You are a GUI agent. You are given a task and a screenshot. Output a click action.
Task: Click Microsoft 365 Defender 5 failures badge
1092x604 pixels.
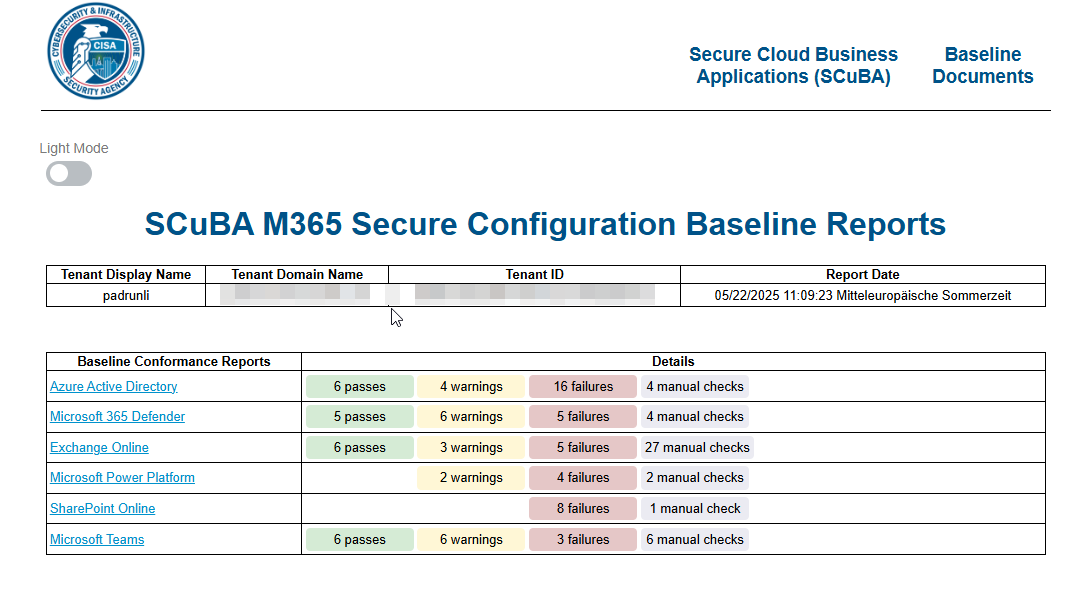pyautogui.click(x=583, y=417)
